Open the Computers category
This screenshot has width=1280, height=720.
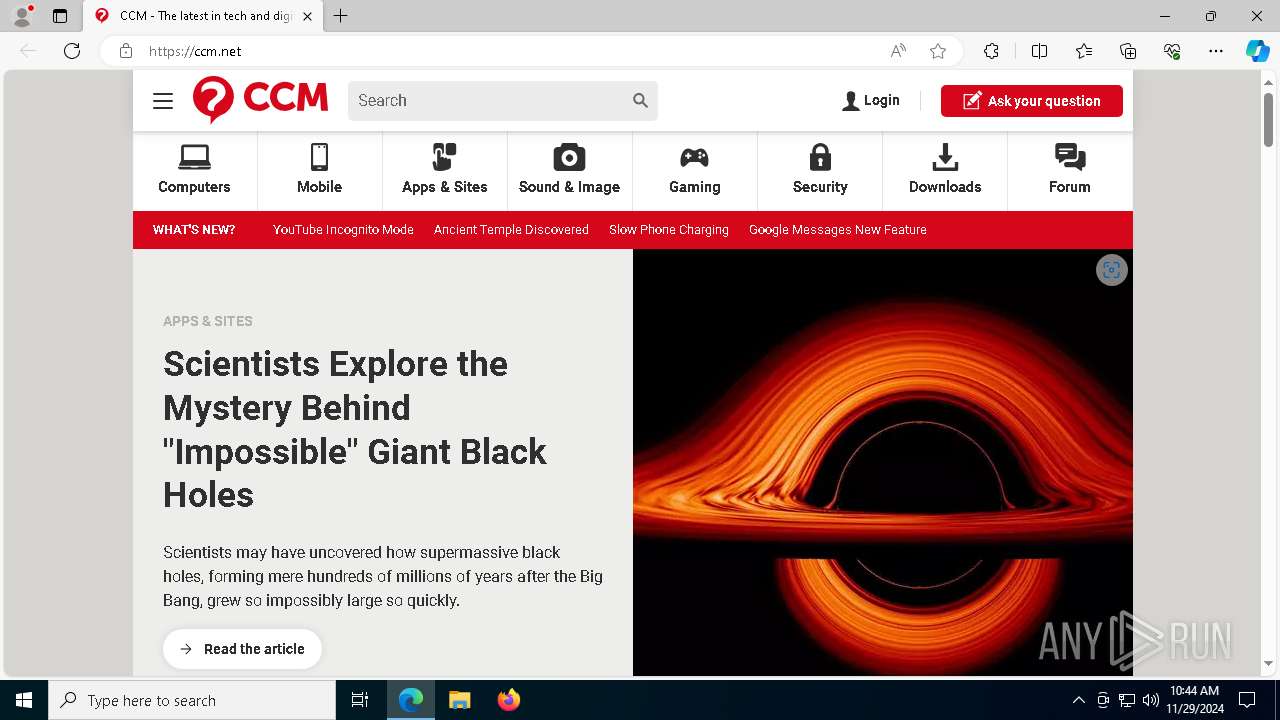(x=195, y=171)
